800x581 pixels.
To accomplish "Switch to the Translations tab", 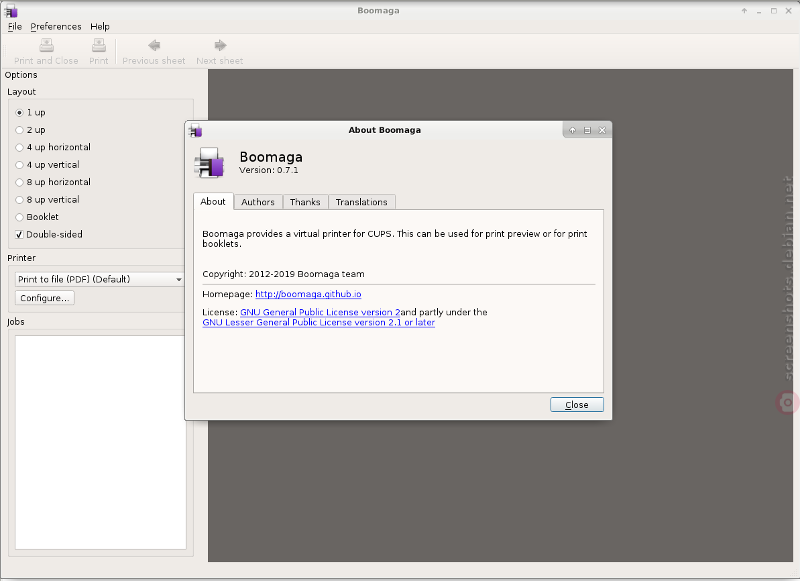I will click(361, 202).
